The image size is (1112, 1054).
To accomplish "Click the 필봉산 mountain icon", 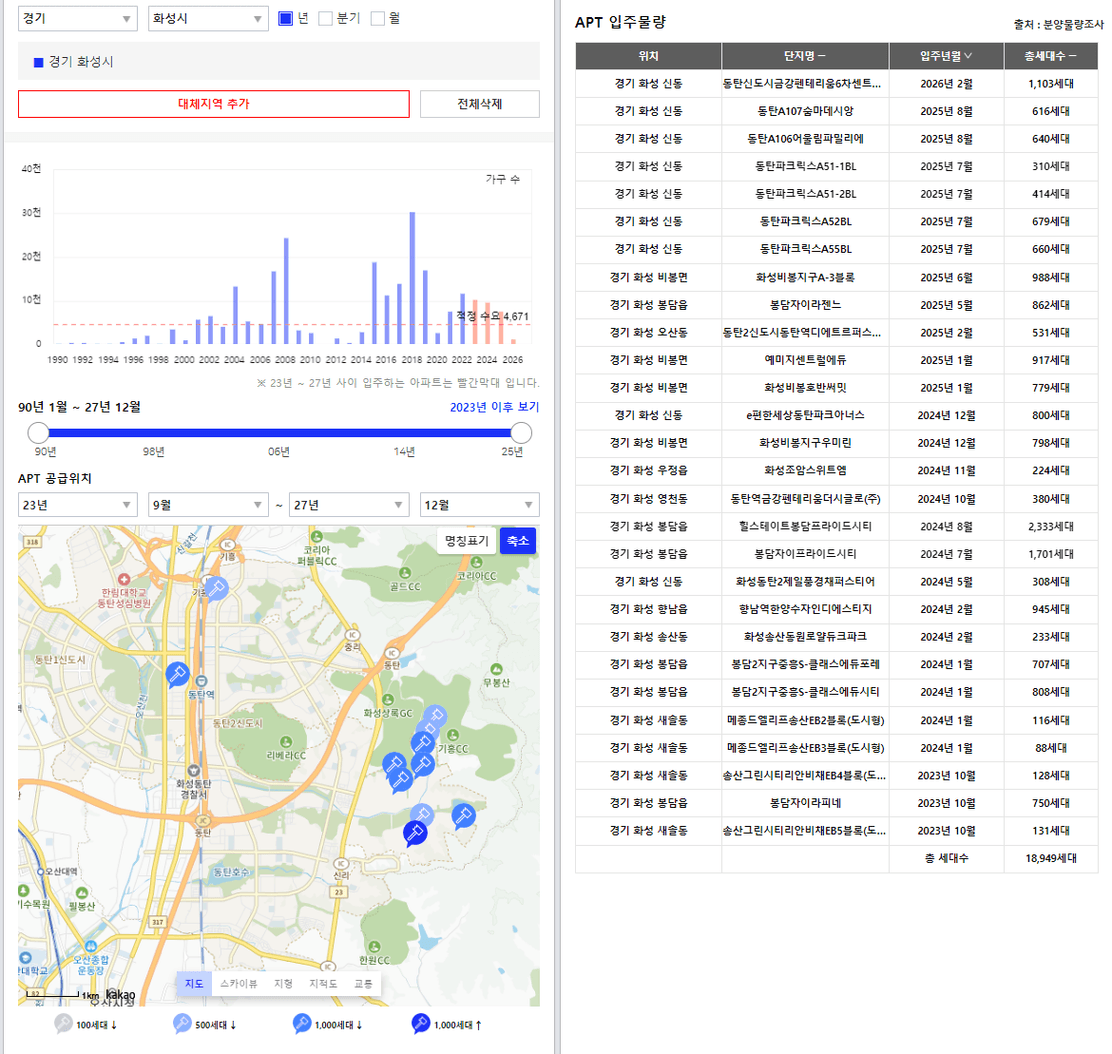I will 82,893.
